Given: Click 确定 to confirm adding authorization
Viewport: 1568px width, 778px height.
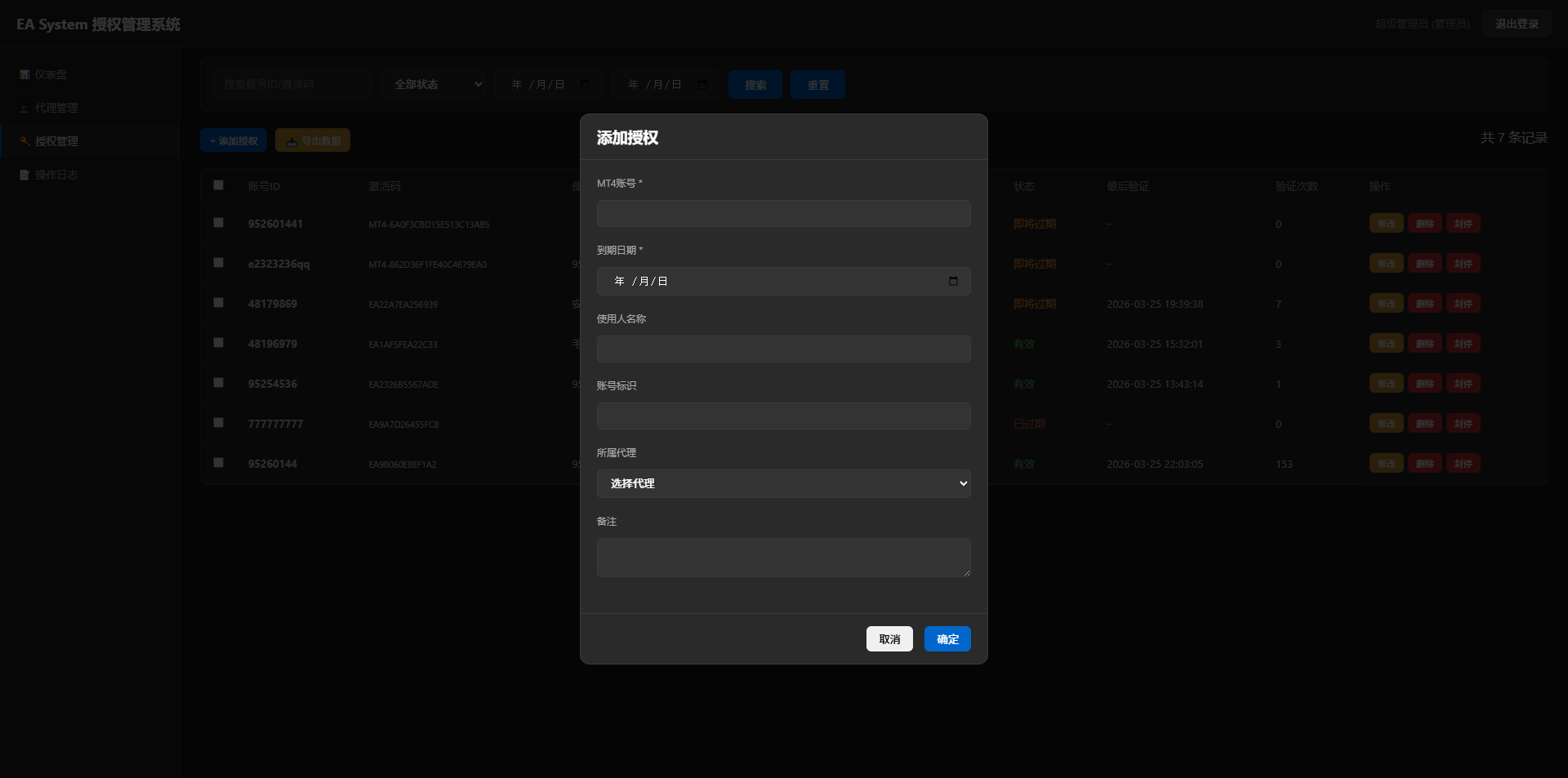Looking at the screenshot, I should tap(947, 639).
